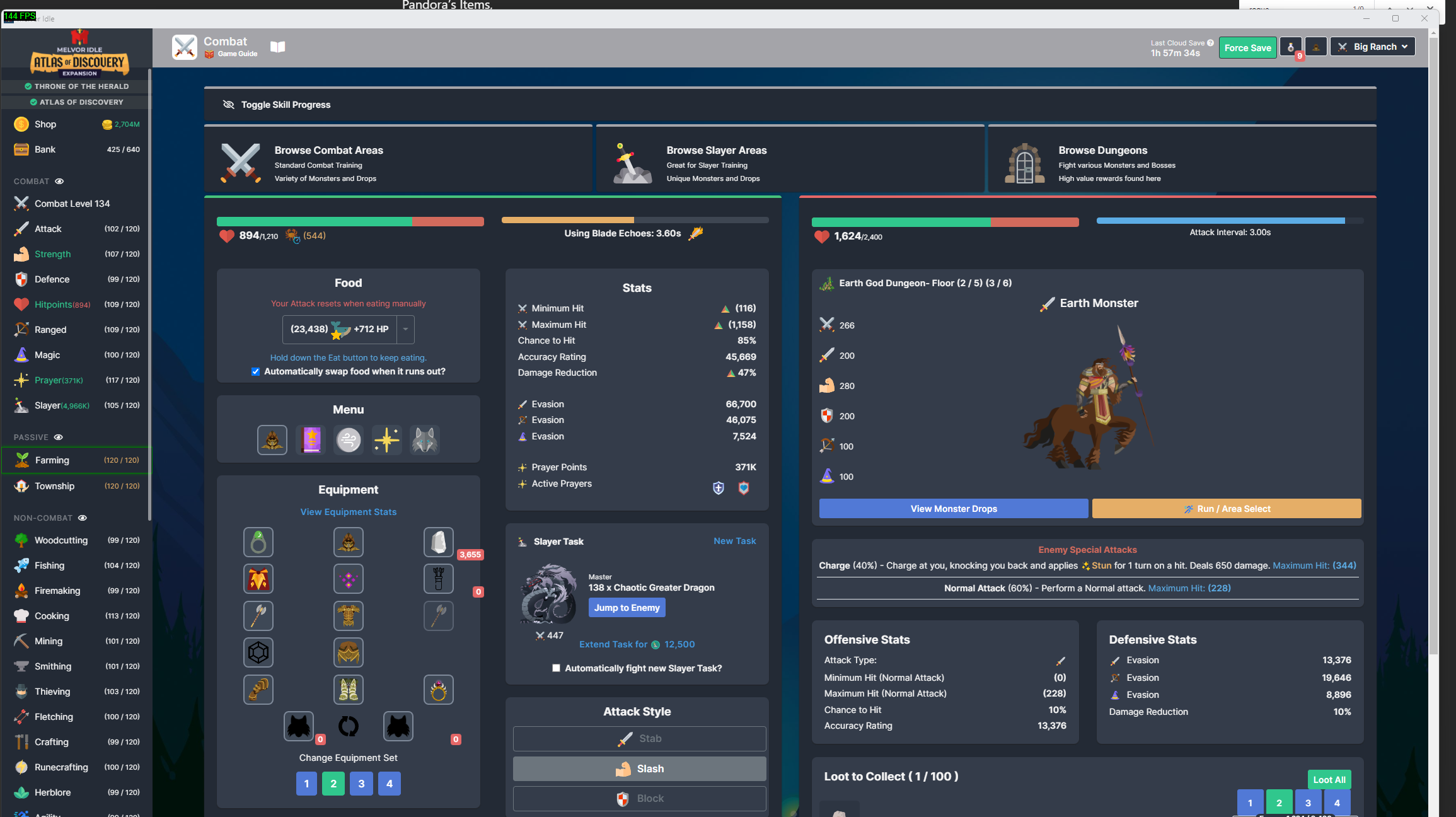Open View Monster Drops for Earth Monster
The height and width of the screenshot is (817, 1456).
point(953,509)
